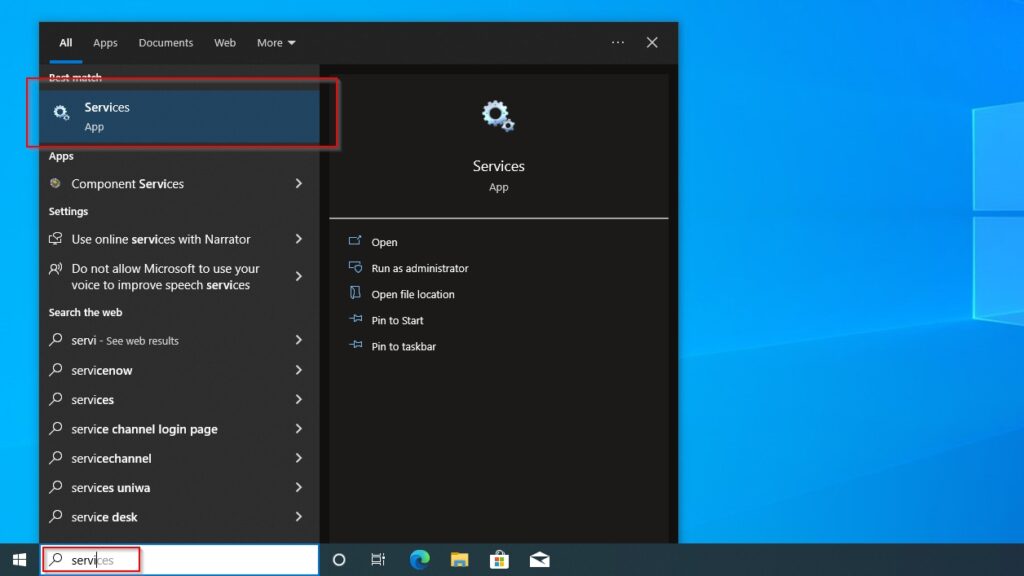Click the Task View icon
This screenshot has height=576, width=1024.
tap(378, 560)
